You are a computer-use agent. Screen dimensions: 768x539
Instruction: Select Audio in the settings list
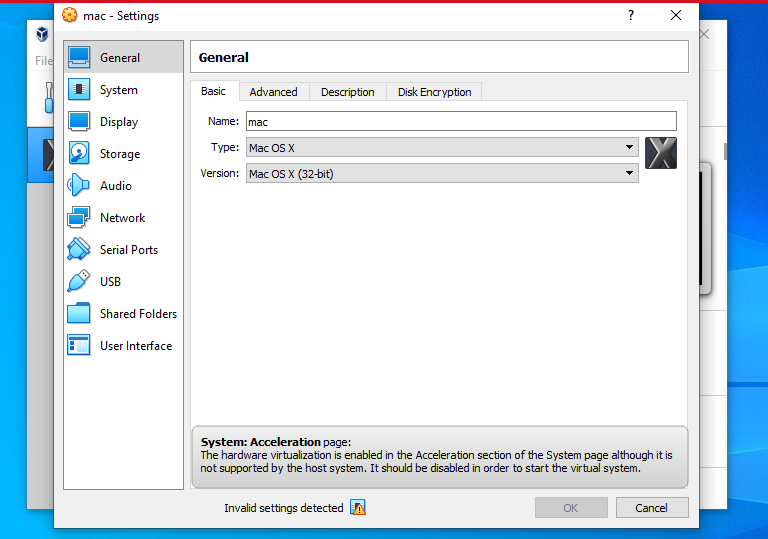point(123,185)
